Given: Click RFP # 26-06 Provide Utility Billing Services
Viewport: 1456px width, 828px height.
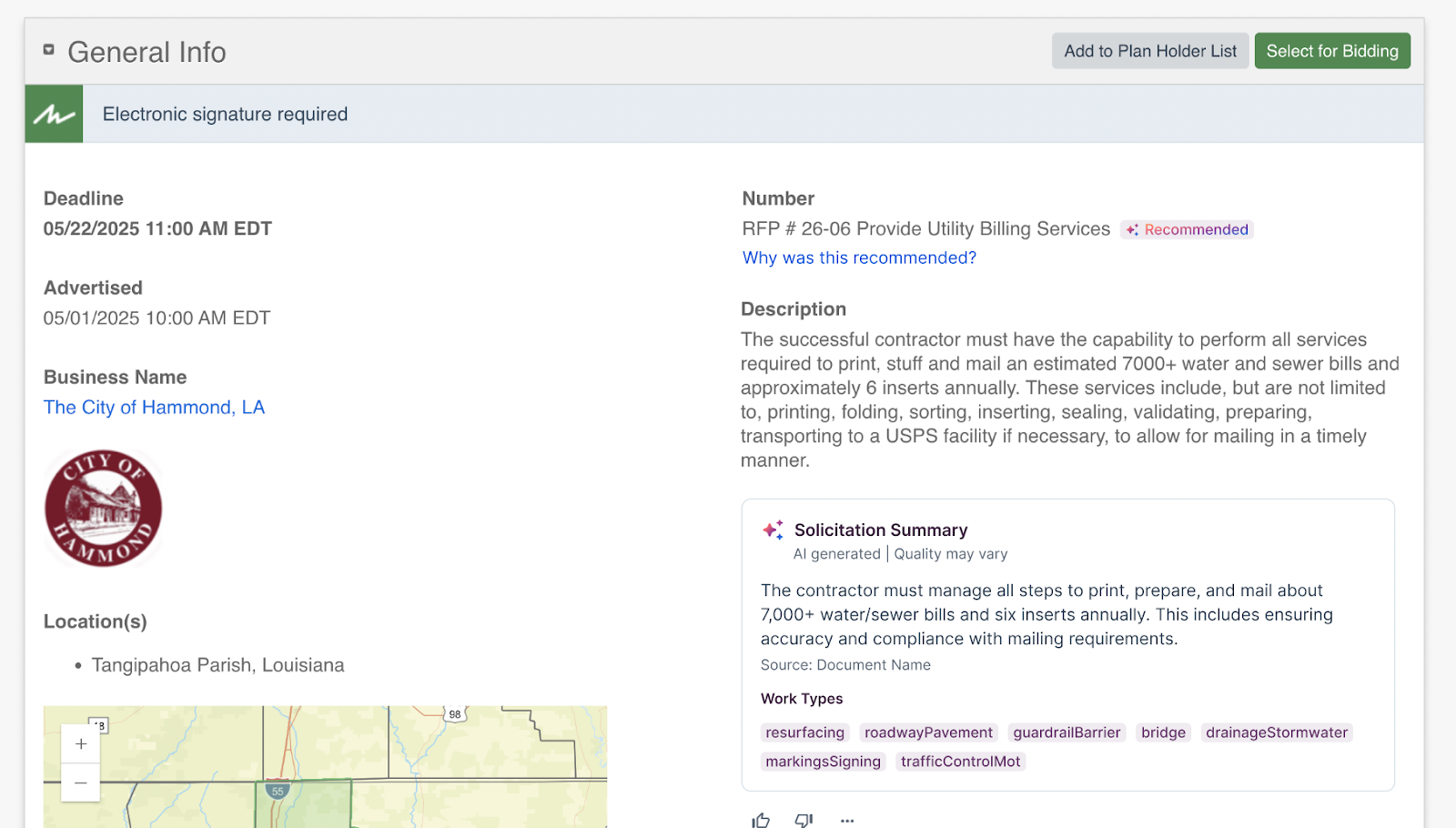Looking at the screenshot, I should pos(926,229).
